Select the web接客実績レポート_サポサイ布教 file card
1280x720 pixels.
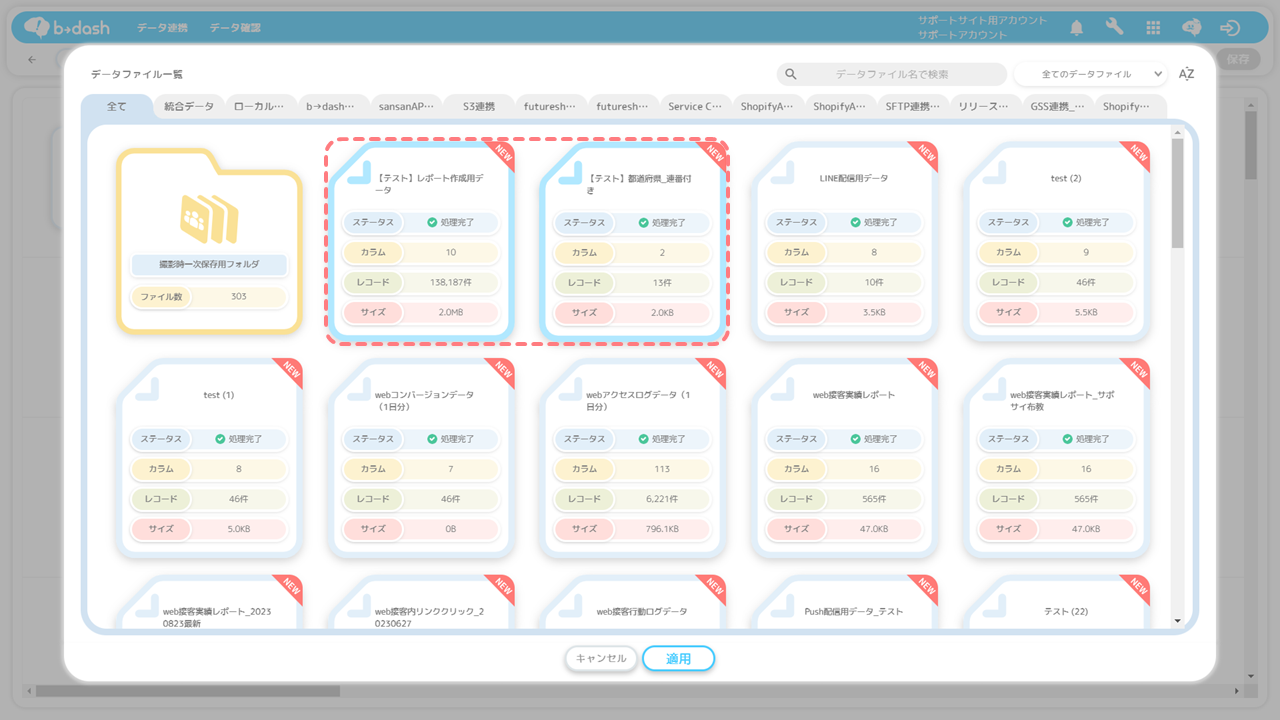tap(1057, 458)
